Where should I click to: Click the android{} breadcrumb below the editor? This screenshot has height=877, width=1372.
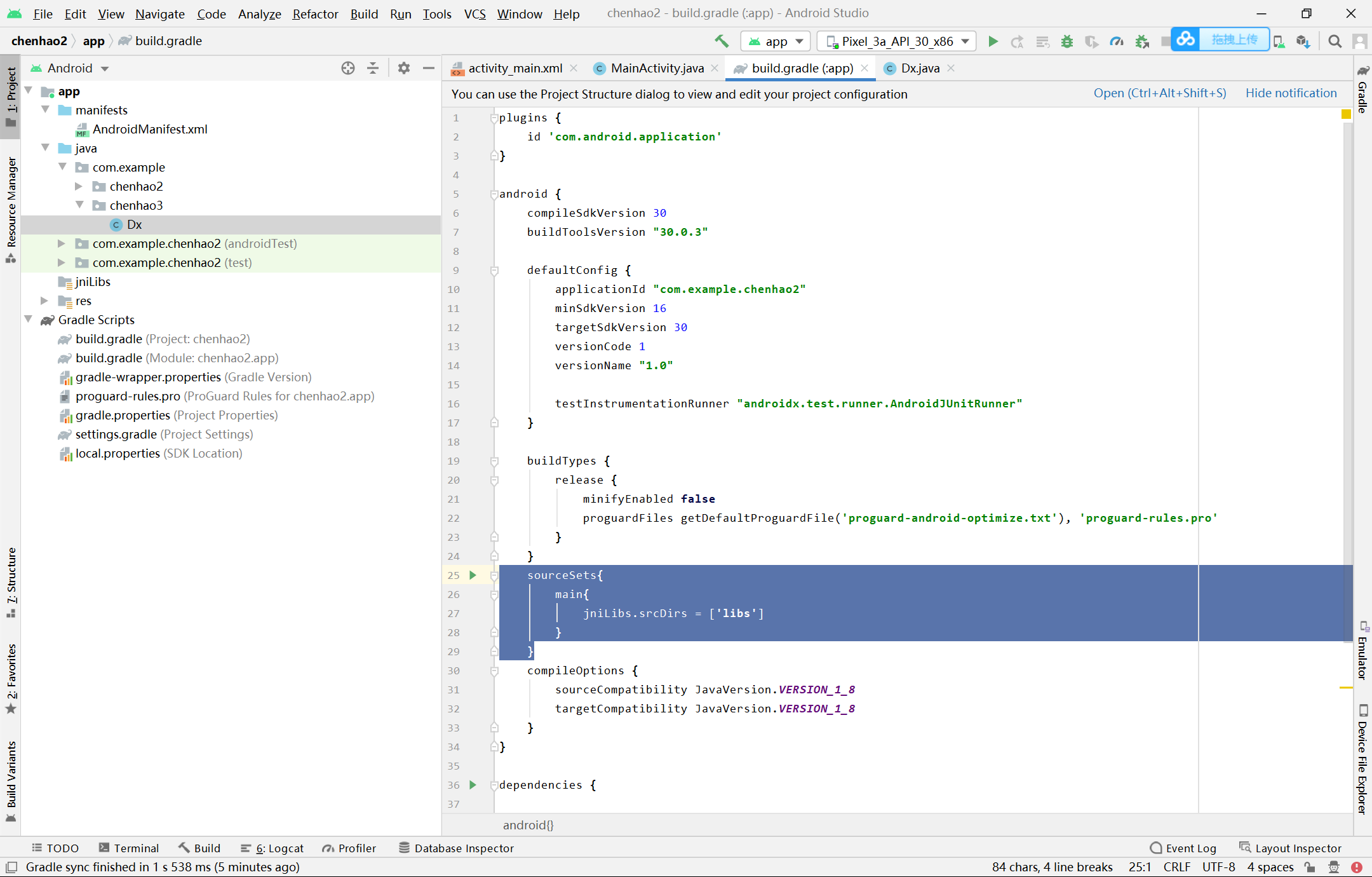pos(528,825)
